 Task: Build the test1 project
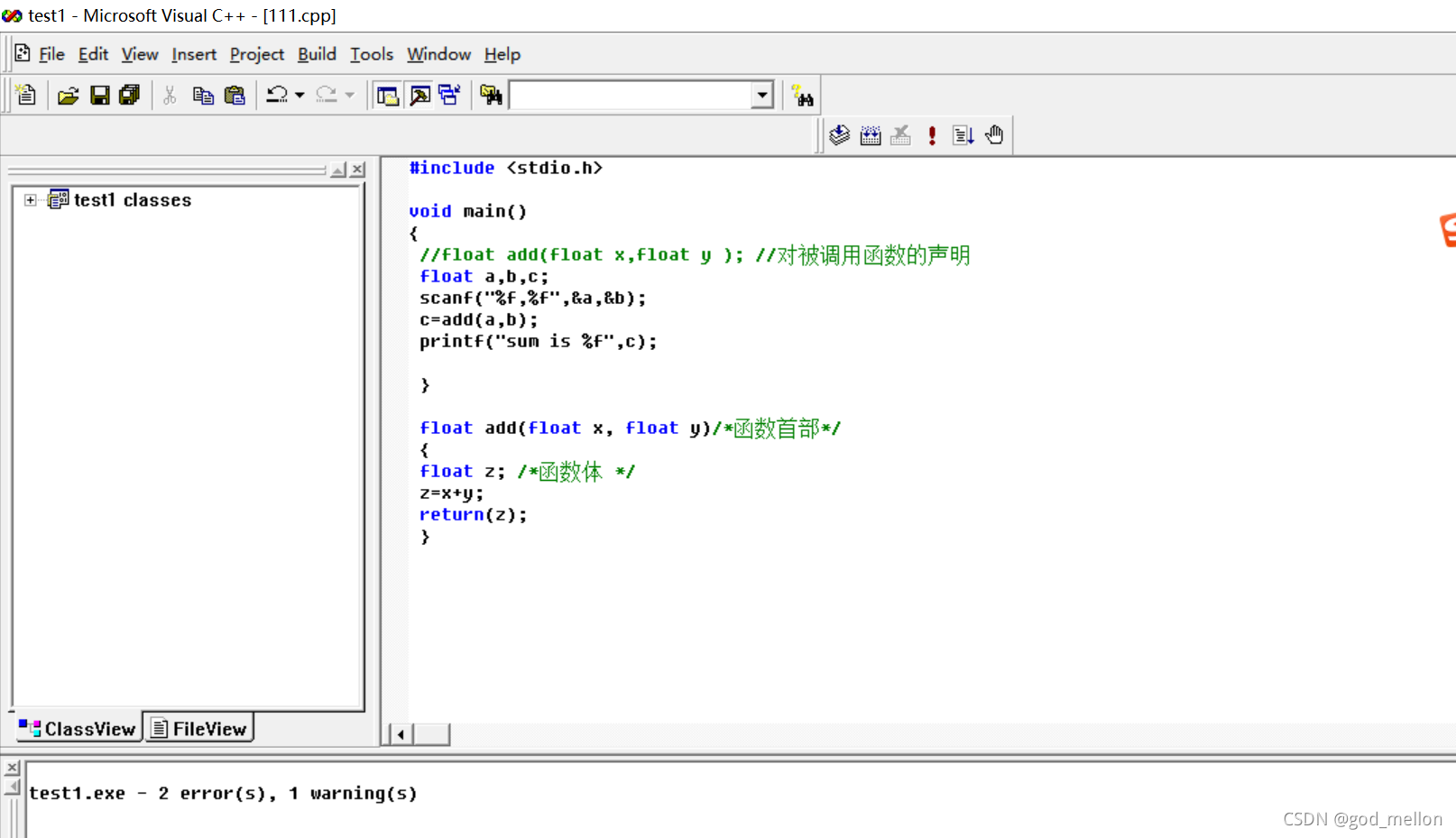[871, 135]
